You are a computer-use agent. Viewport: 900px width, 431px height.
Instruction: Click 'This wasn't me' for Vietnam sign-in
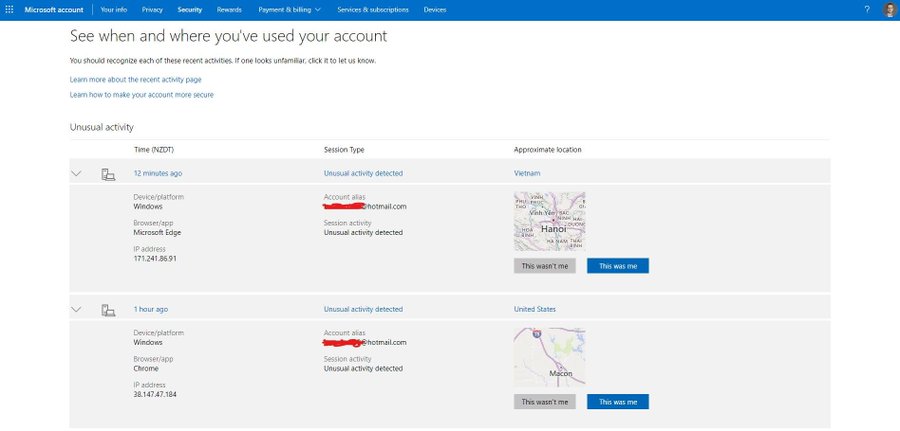click(x=545, y=266)
